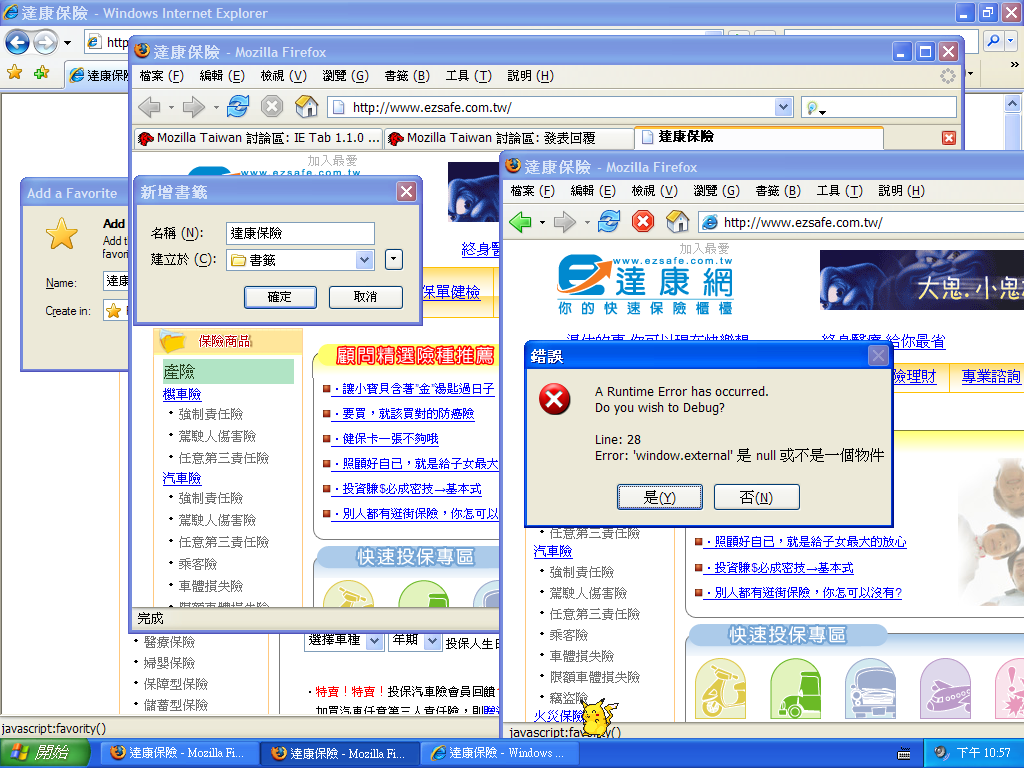Reload the page in the rear Firefox window
The width and height of the screenshot is (1024, 768).
click(238, 106)
